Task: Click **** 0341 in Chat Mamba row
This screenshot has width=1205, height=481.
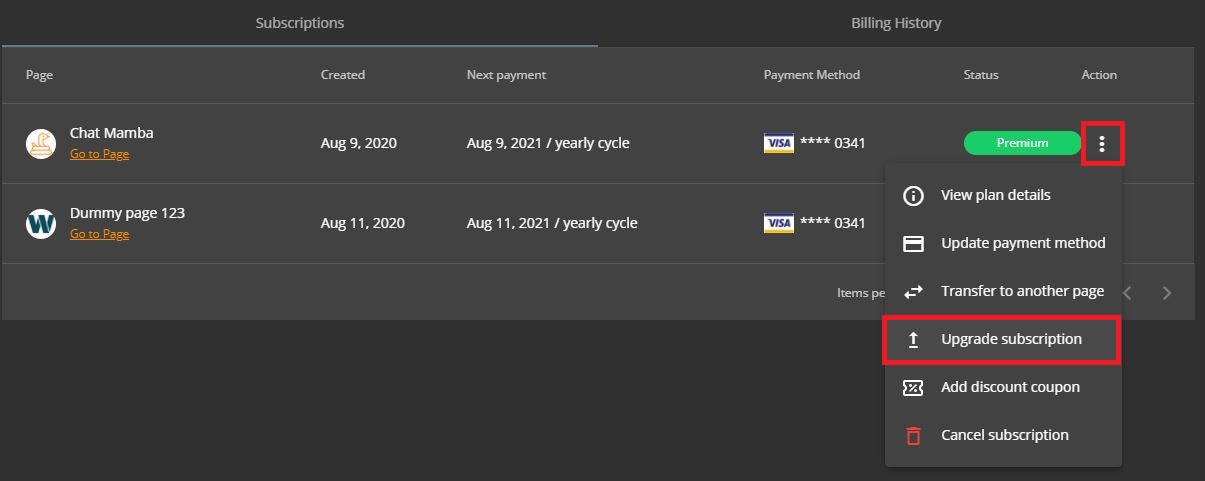Action: click(833, 143)
